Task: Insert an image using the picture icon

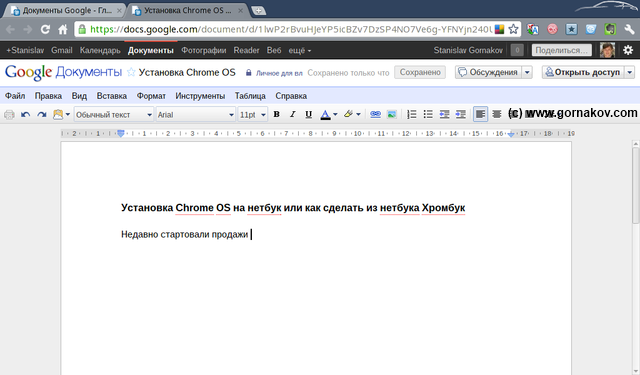Action: tap(391, 115)
